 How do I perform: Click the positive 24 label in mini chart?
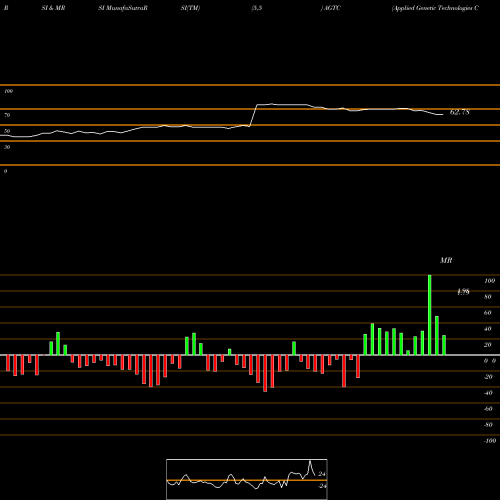(322, 474)
